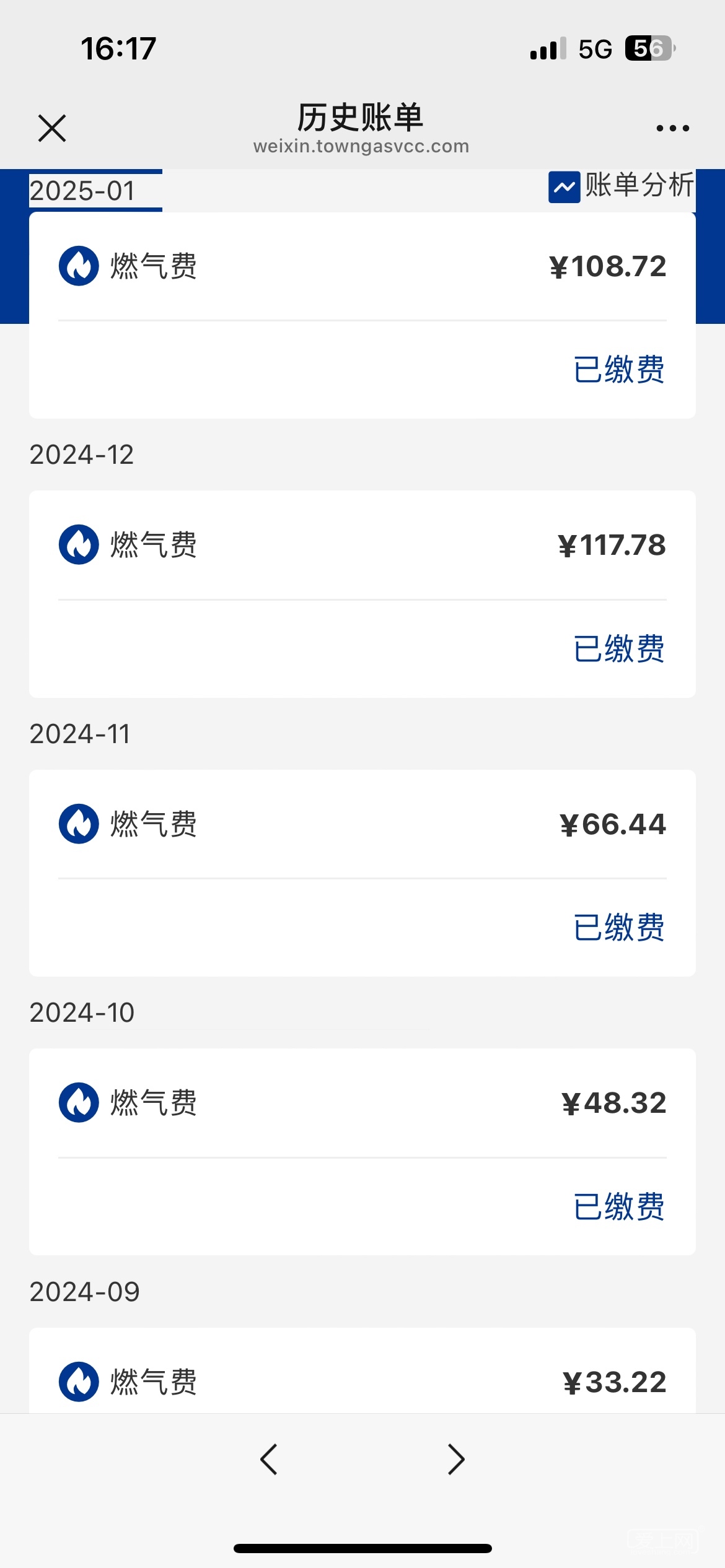Tap 已缴费 status for the 2024-10 bill
The height and width of the screenshot is (1568, 725).
(x=618, y=1206)
